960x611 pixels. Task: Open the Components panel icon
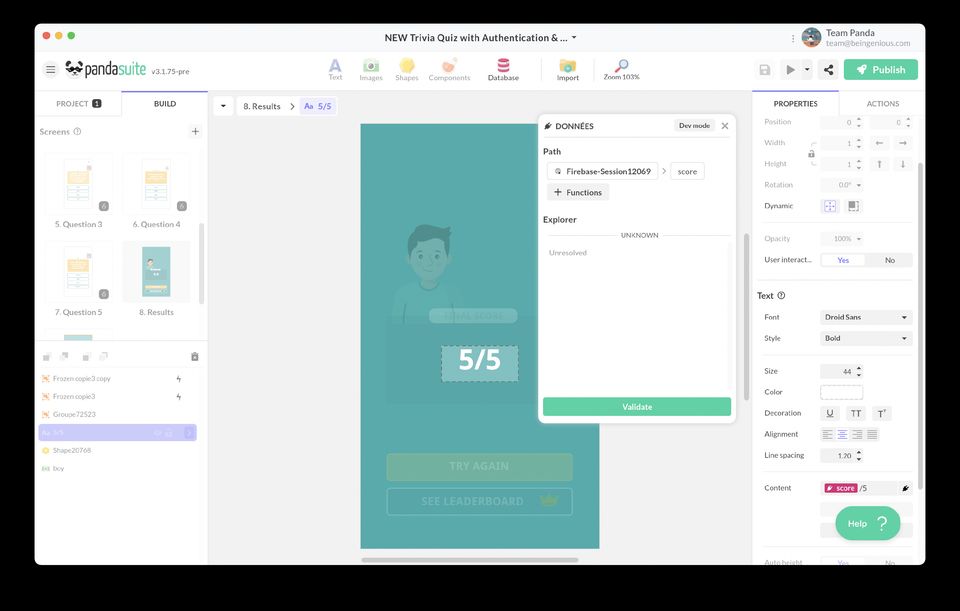point(449,68)
